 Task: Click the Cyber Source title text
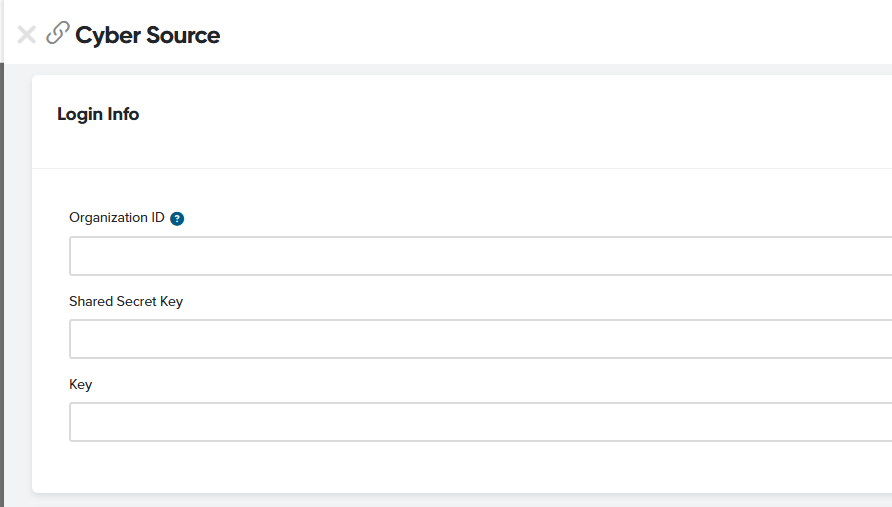(x=148, y=35)
